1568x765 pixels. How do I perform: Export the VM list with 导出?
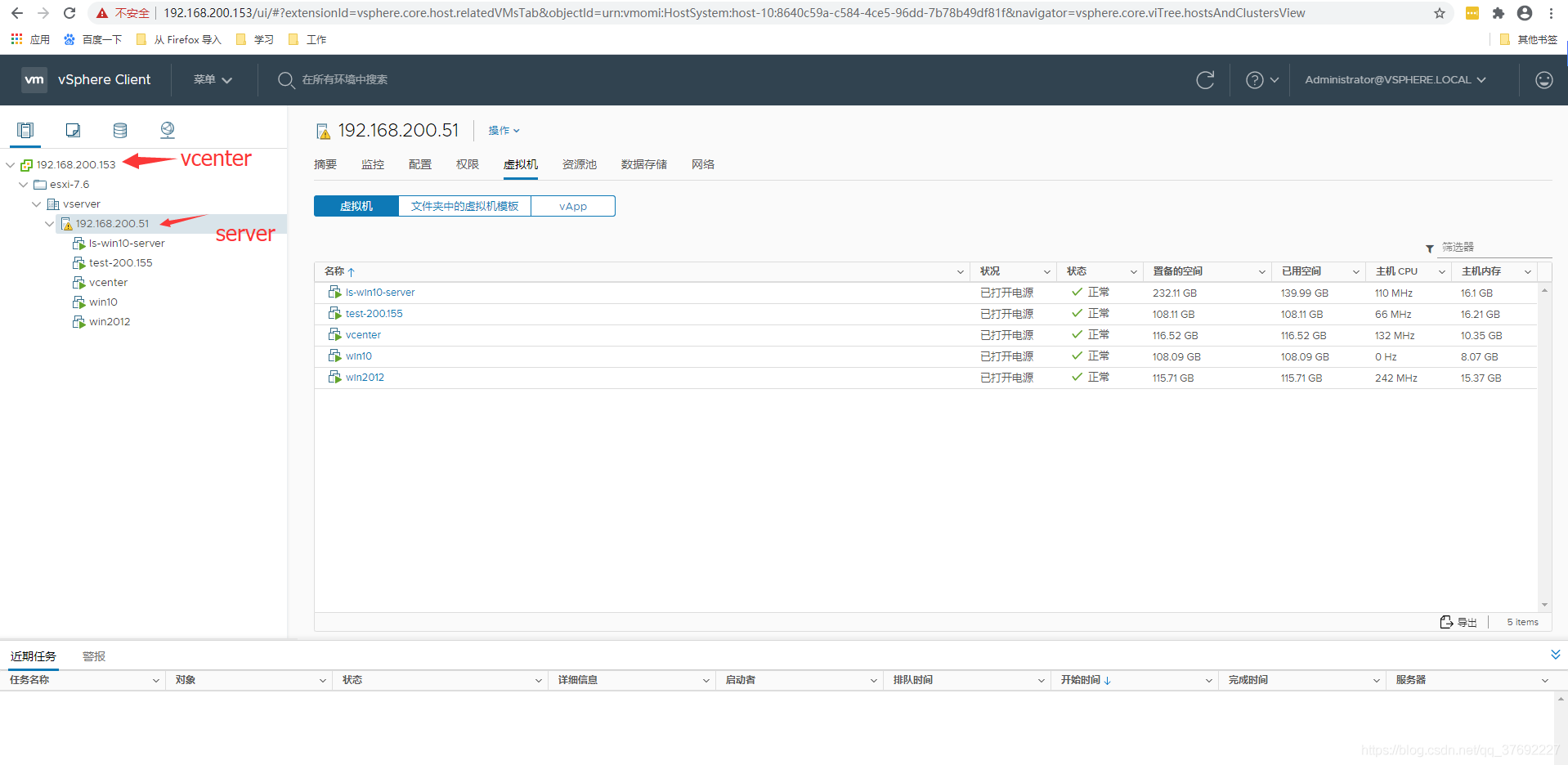click(x=1458, y=622)
